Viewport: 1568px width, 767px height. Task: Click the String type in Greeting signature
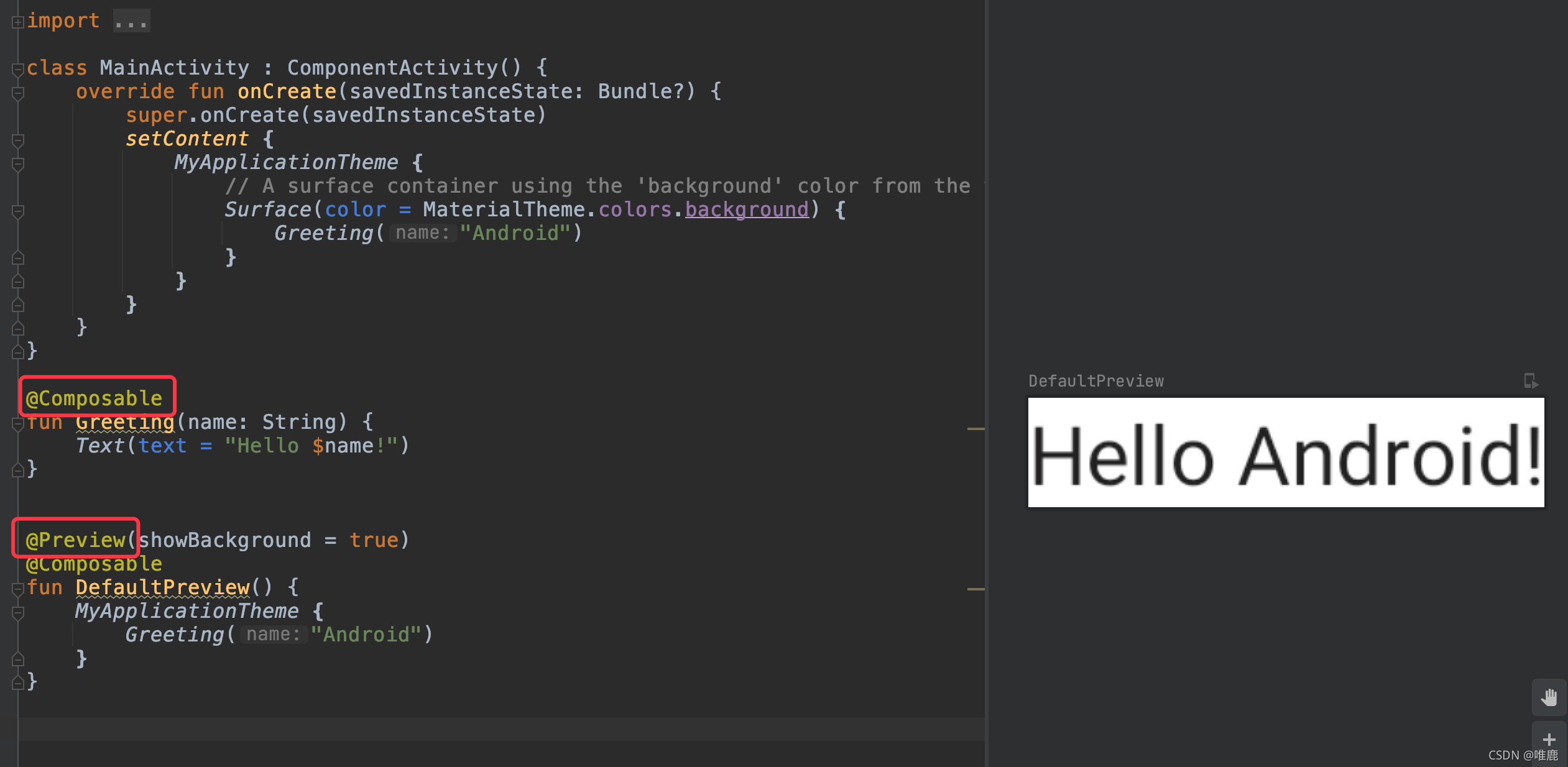tap(299, 422)
